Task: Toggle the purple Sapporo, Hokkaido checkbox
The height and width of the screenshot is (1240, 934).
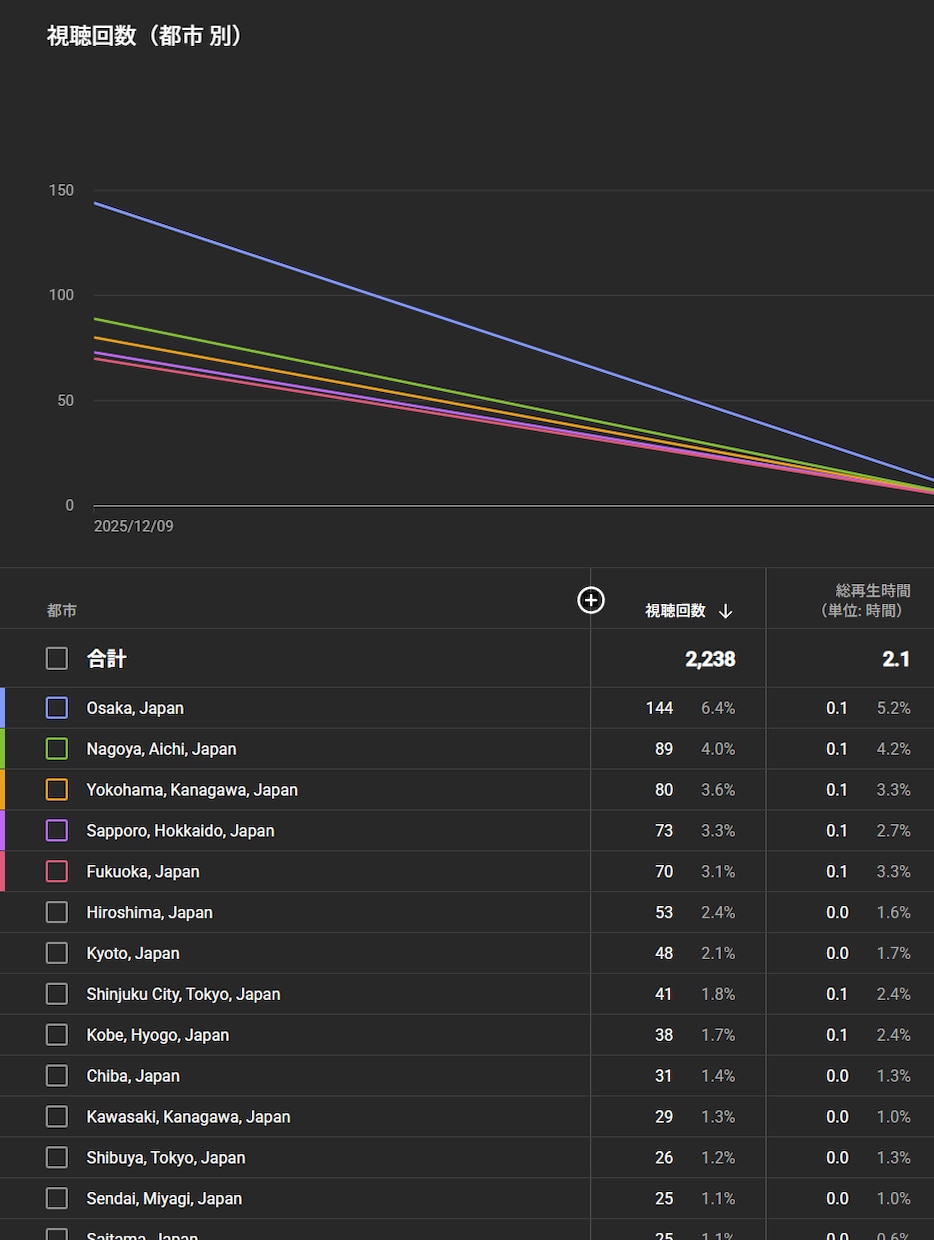Action: click(57, 831)
